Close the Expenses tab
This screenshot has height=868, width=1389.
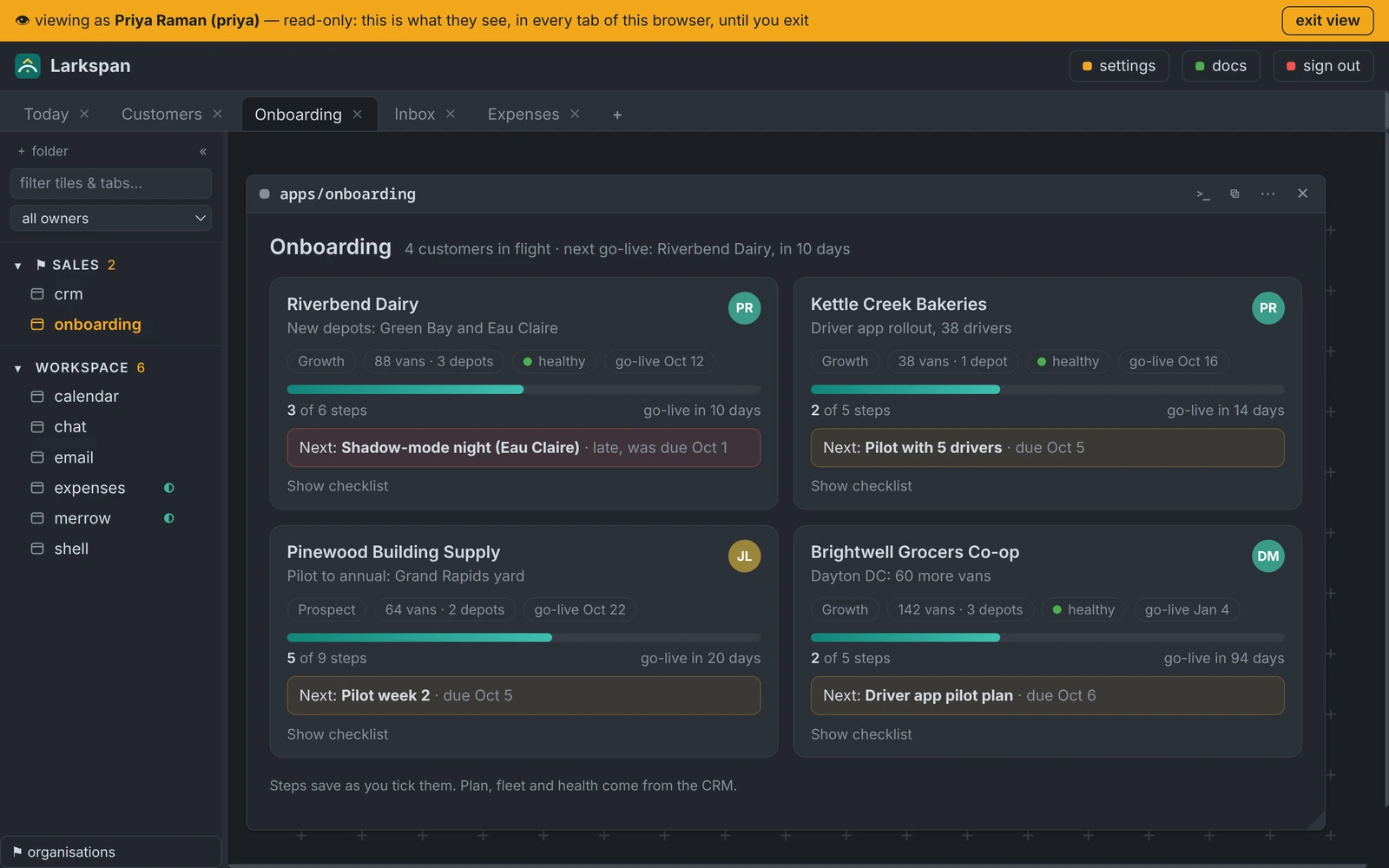tap(575, 114)
